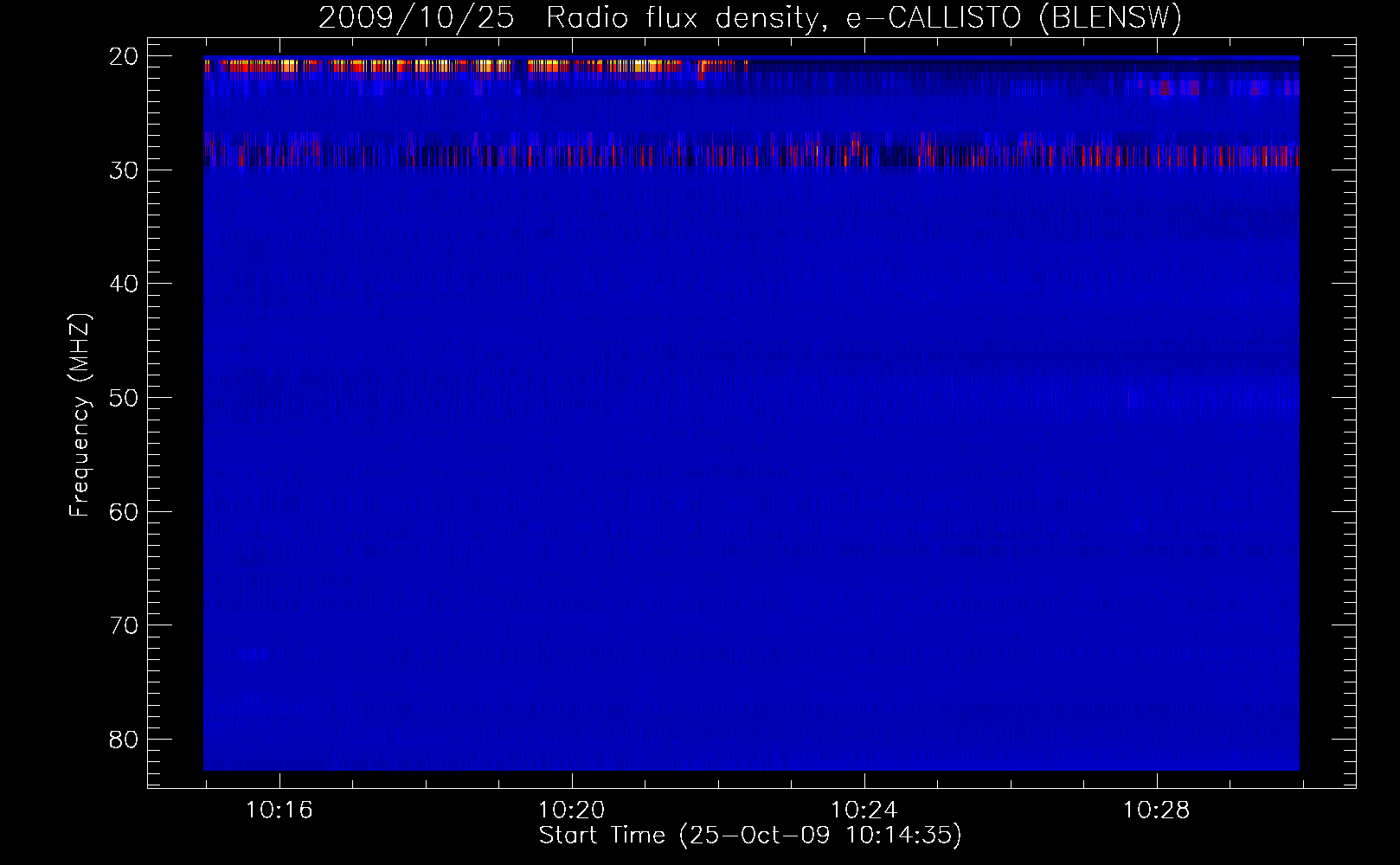Viewport: 1400px width, 865px height.
Task: Click the 10:20 time tick label
Action: (571, 811)
